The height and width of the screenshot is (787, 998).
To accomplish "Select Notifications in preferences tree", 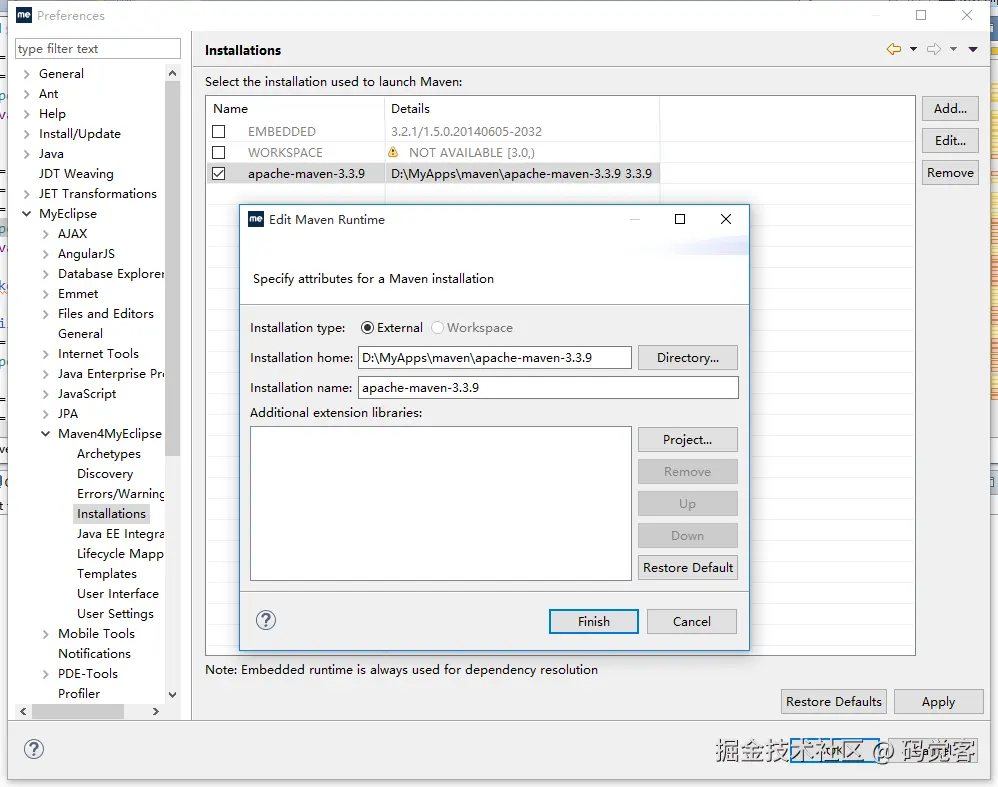I will [94, 653].
